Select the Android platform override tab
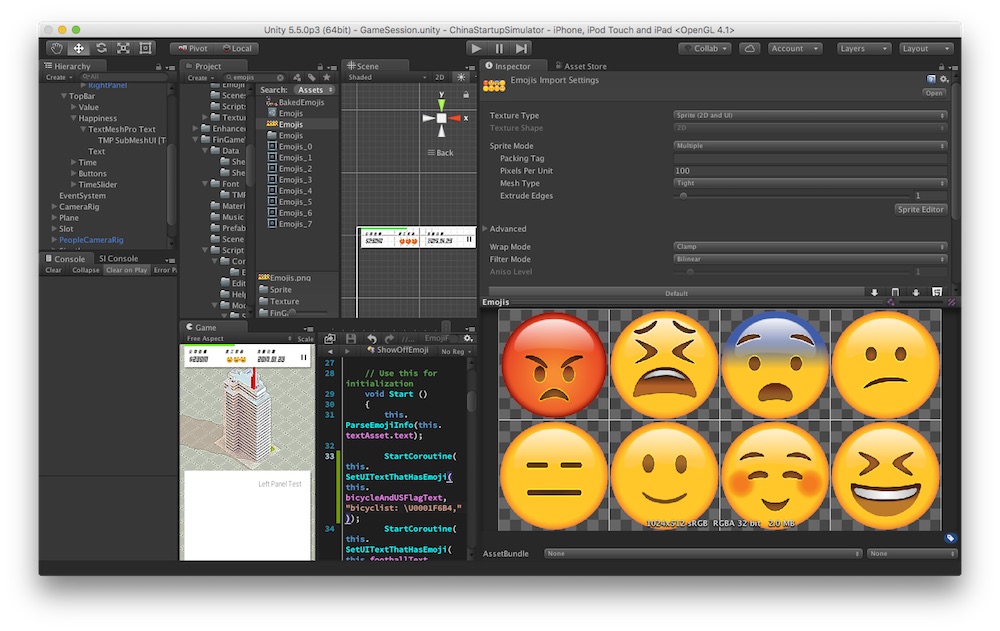This screenshot has height=631, width=1000. [x=916, y=292]
